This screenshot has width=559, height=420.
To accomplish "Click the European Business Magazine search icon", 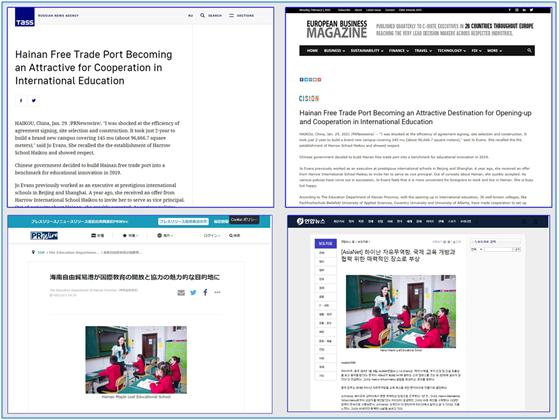I will tap(529, 51).
